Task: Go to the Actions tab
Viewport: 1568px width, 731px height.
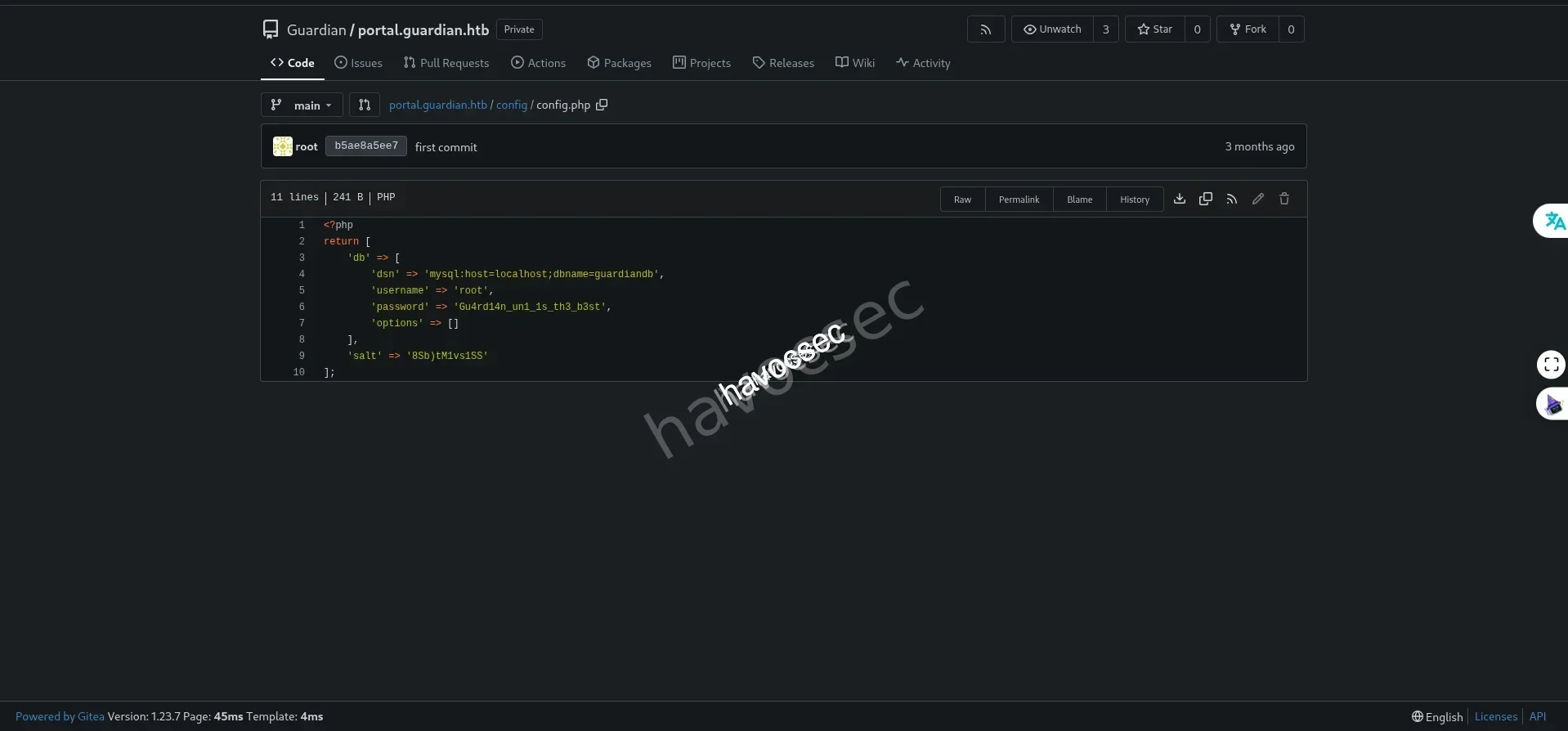Action: (538, 63)
